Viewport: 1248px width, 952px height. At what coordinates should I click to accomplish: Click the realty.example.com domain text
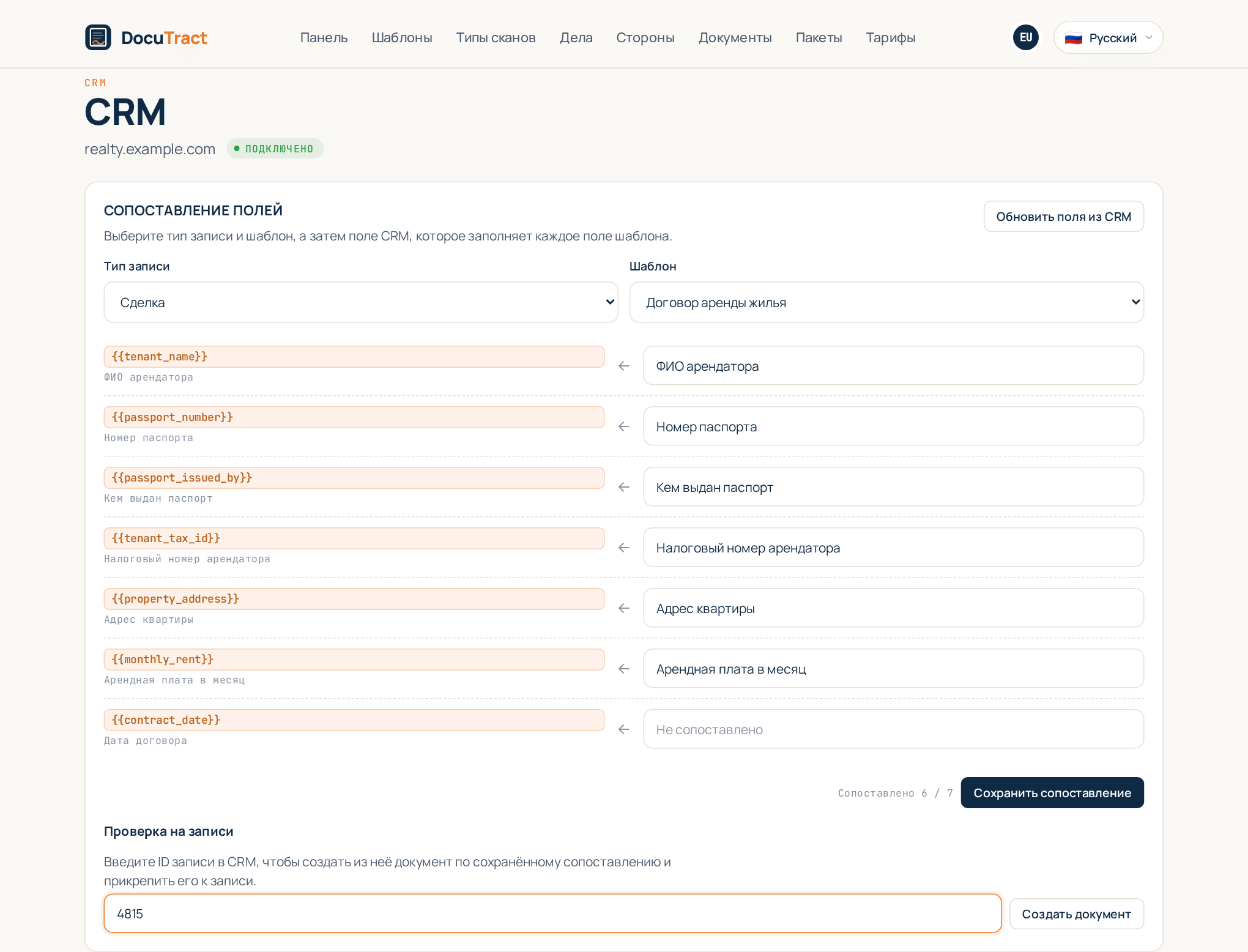[x=150, y=149]
